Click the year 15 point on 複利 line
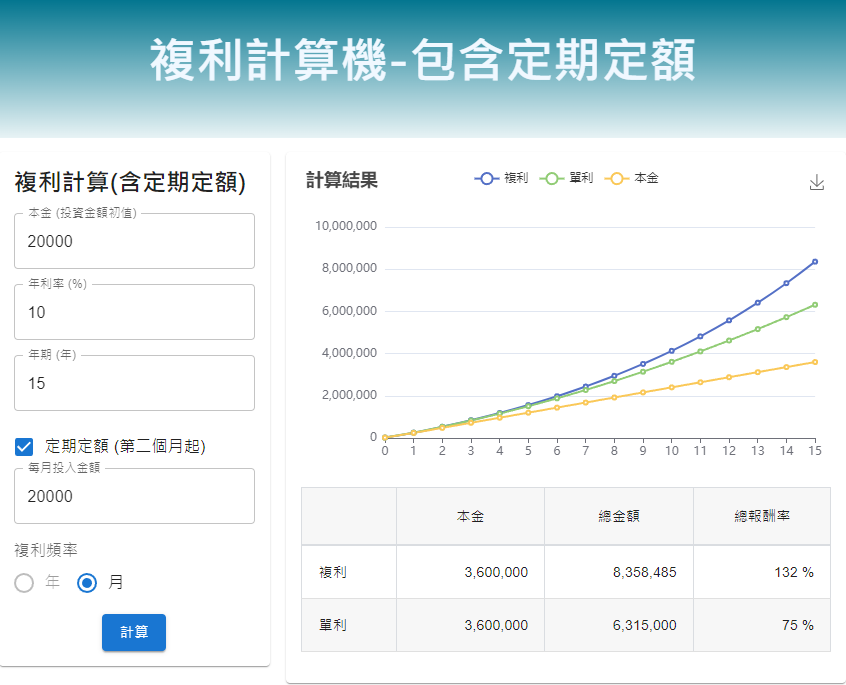Viewport: 846px width, 685px height. 815,262
